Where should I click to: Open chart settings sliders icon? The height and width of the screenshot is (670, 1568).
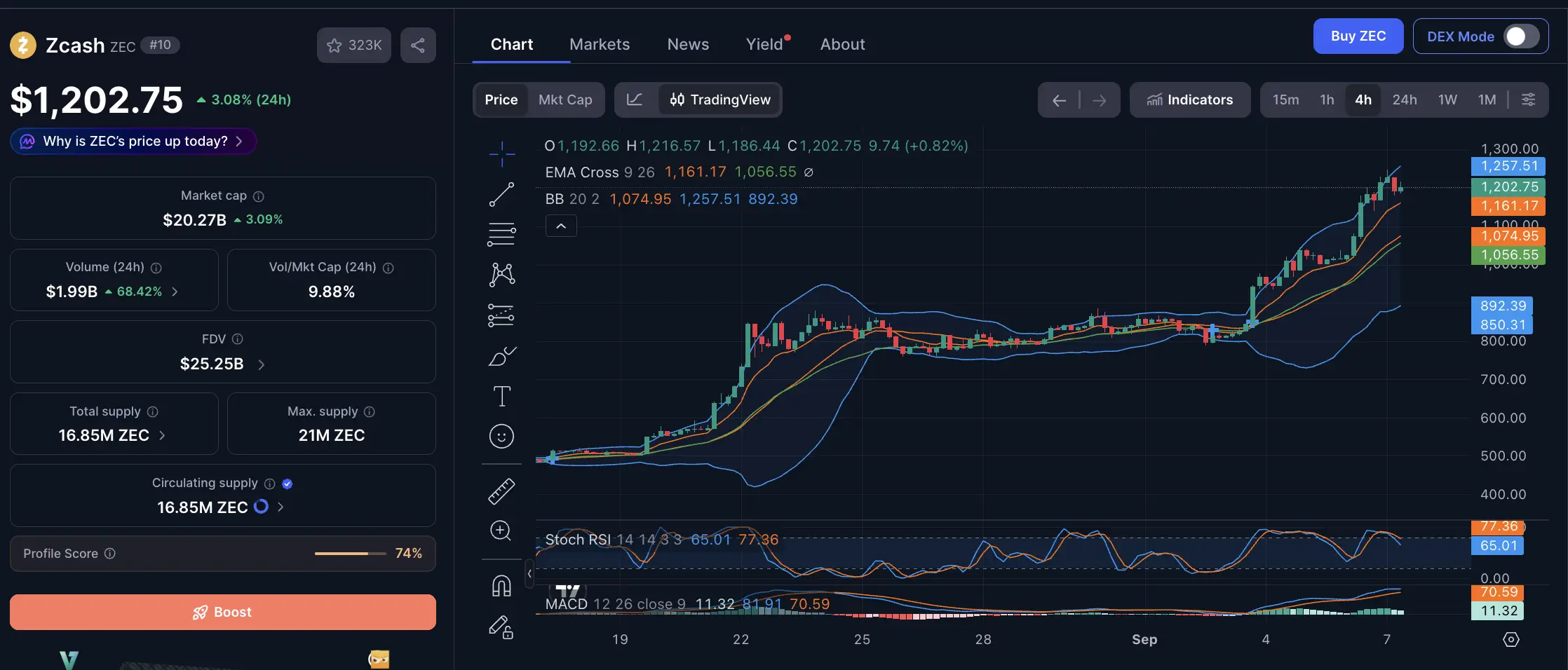pyautogui.click(x=1528, y=100)
